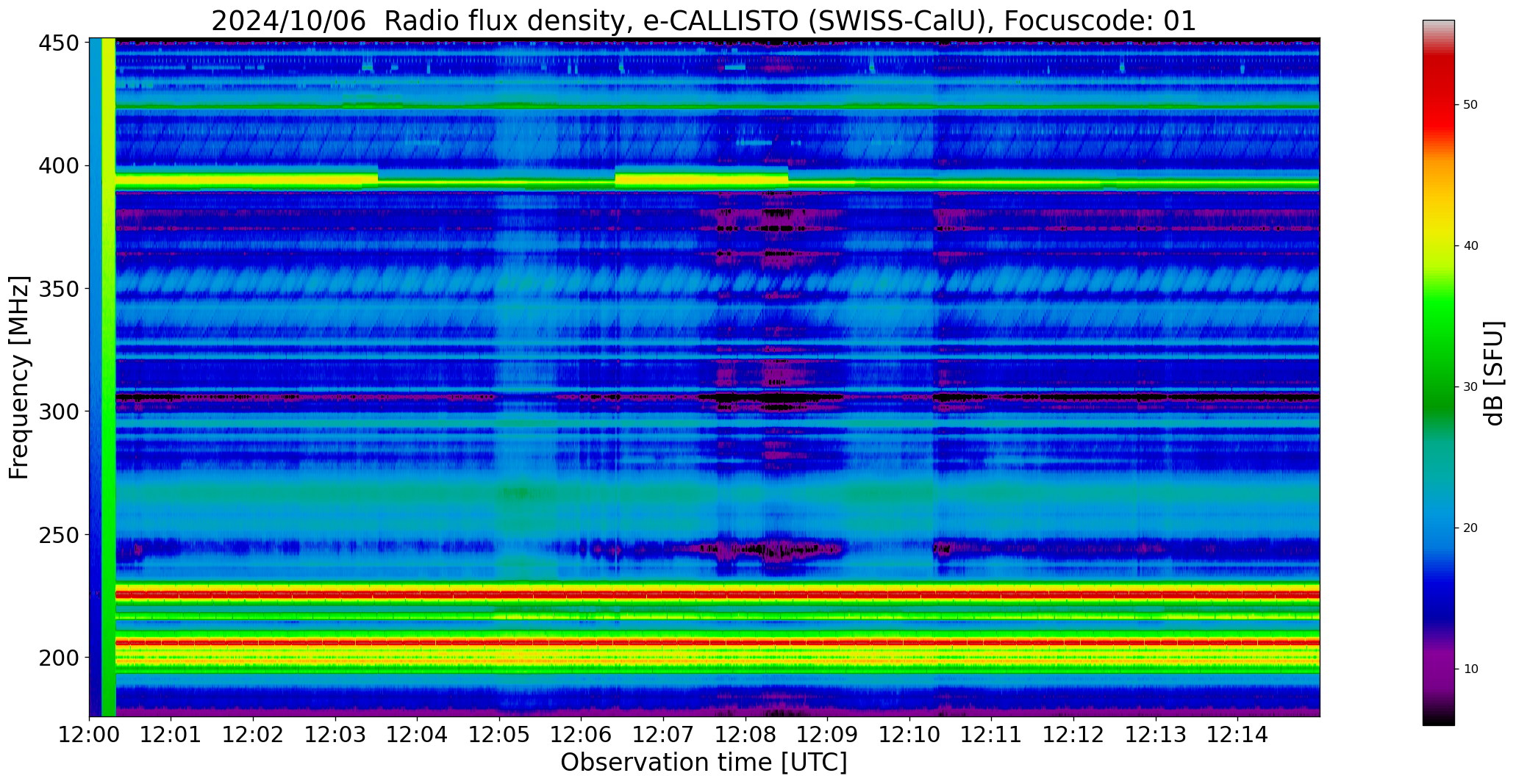Click the colorbar tick label 10
Screen dimensions: 1516x784
click(x=1470, y=669)
